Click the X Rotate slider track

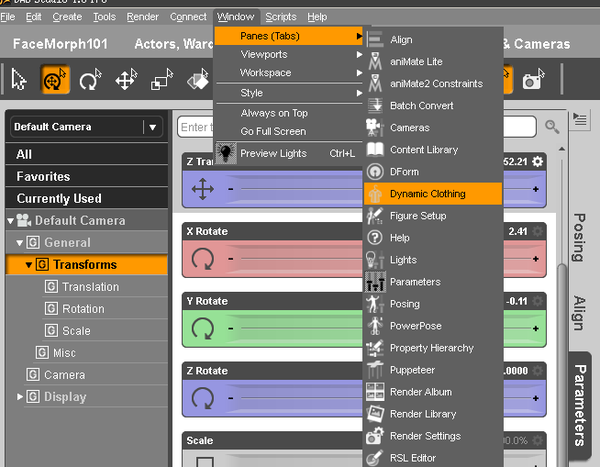click(x=302, y=259)
